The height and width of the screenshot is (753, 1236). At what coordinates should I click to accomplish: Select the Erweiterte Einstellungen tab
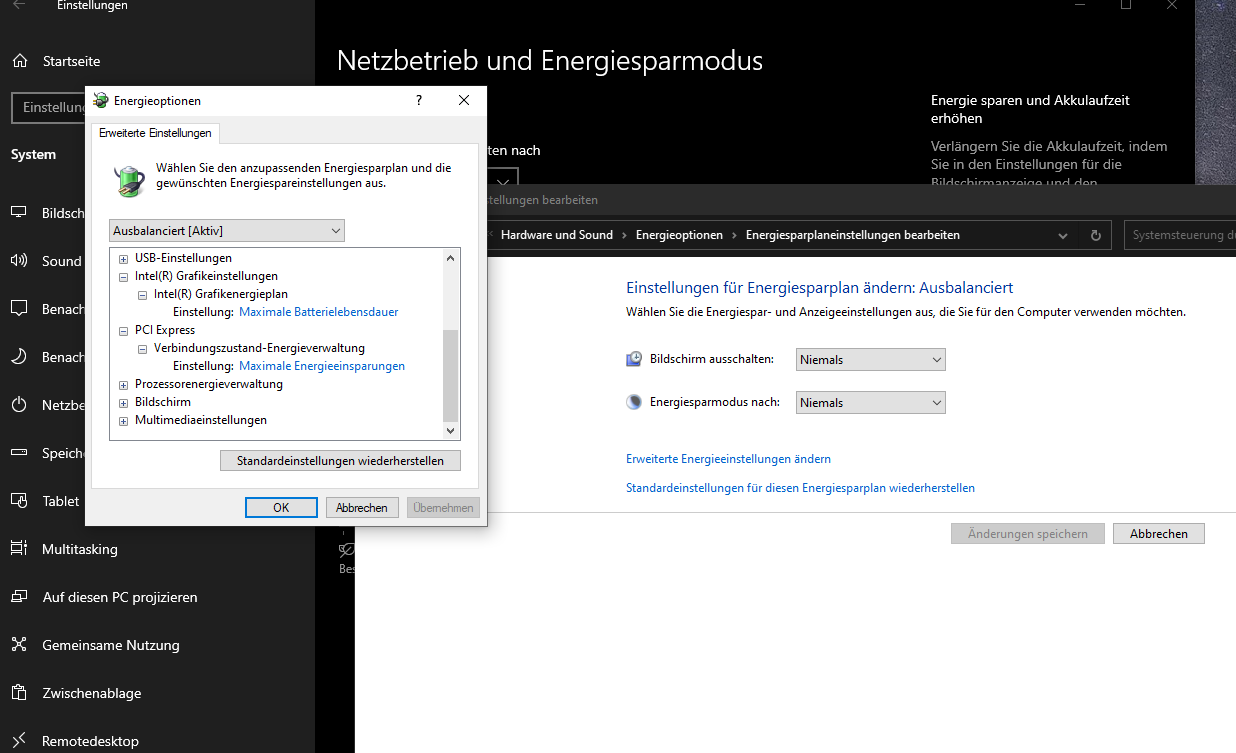(x=155, y=133)
